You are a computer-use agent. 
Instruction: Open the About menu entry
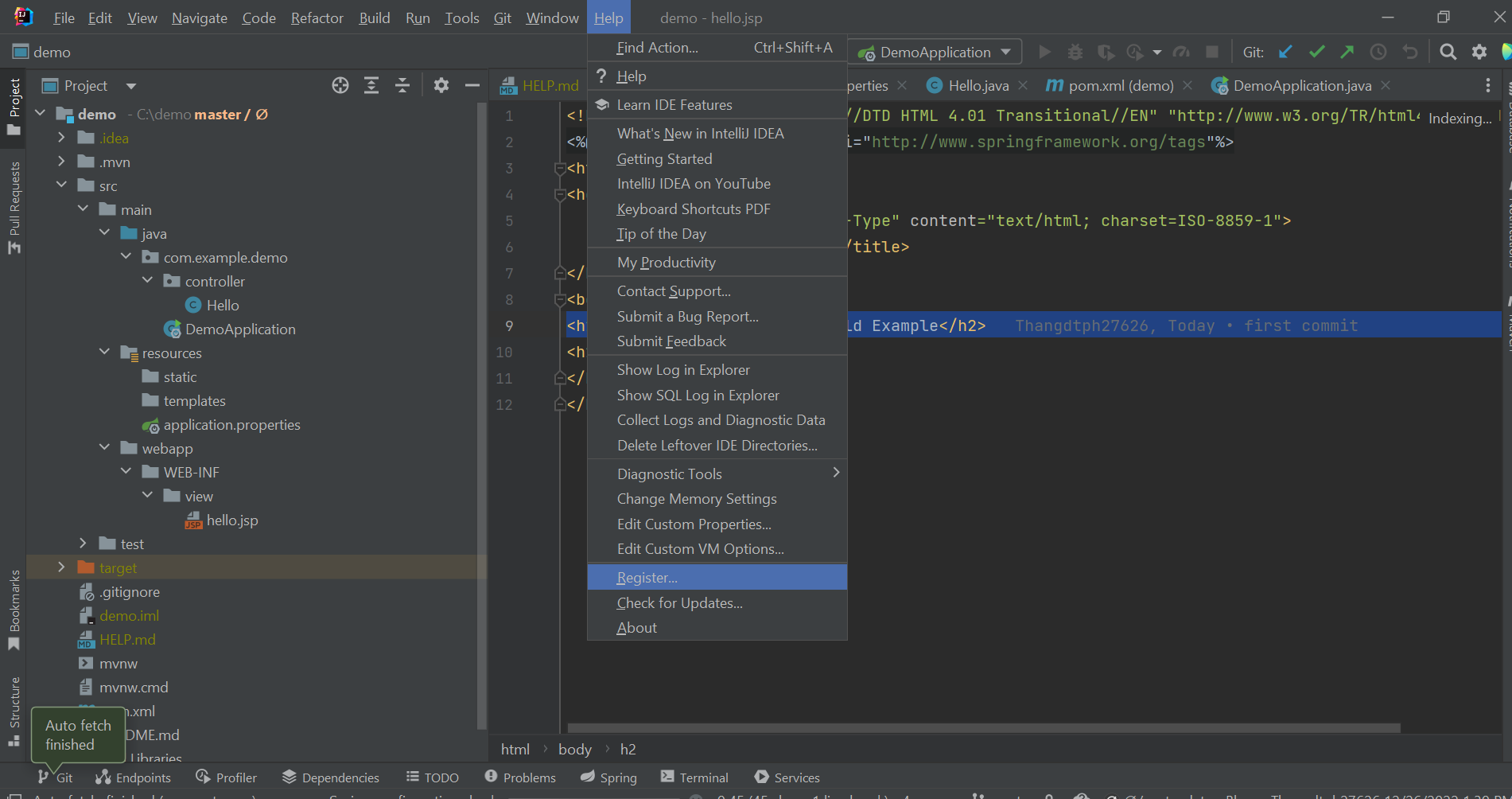pos(717,628)
